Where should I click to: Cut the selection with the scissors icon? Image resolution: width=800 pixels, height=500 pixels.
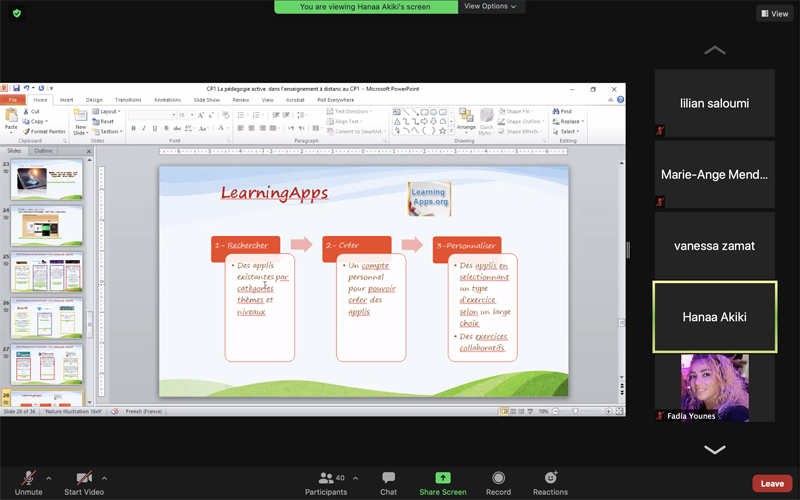tap(26, 111)
